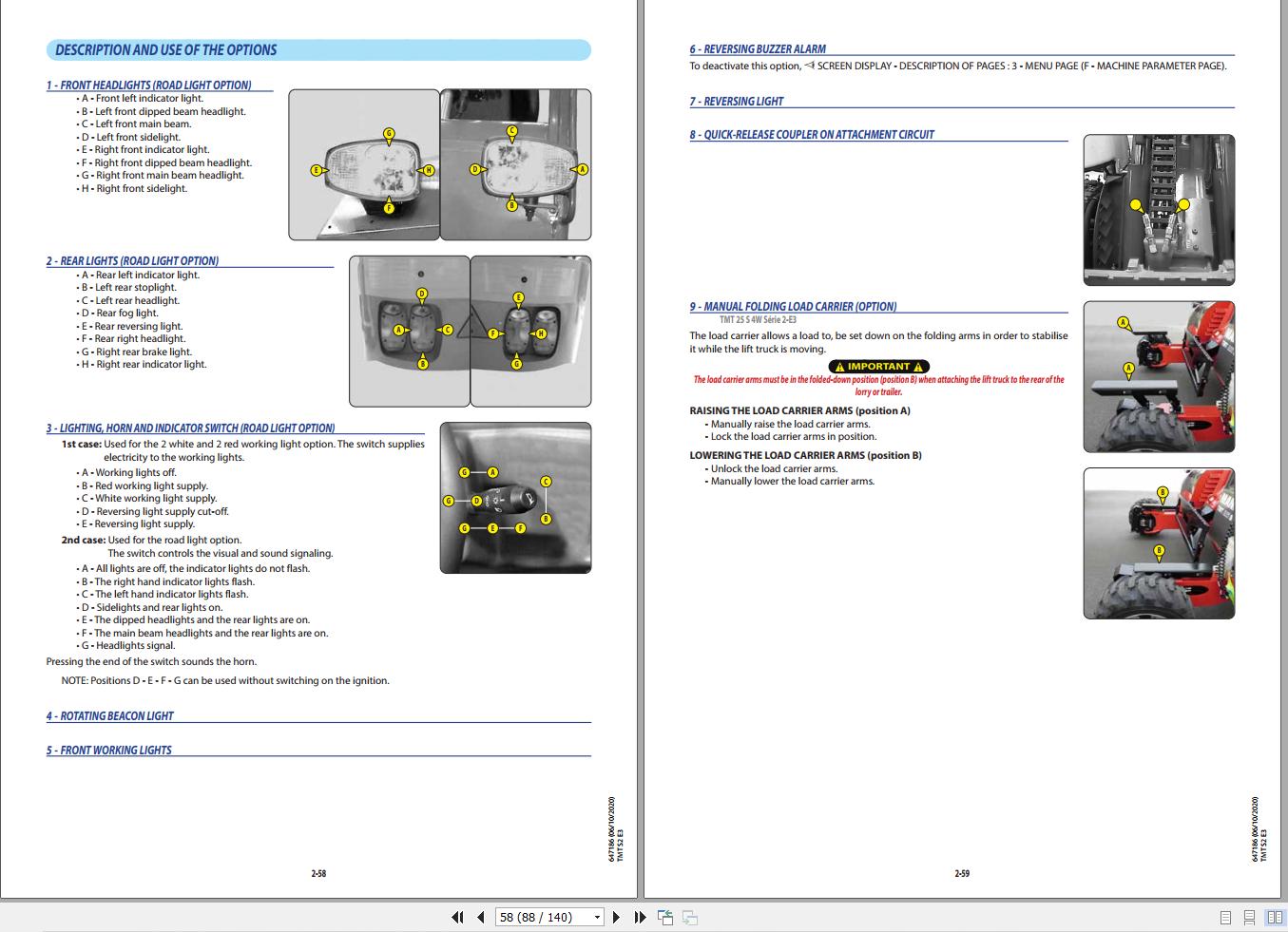The width and height of the screenshot is (1288, 932).
Task: Click the load carrier position B photo
Action: [1159, 543]
